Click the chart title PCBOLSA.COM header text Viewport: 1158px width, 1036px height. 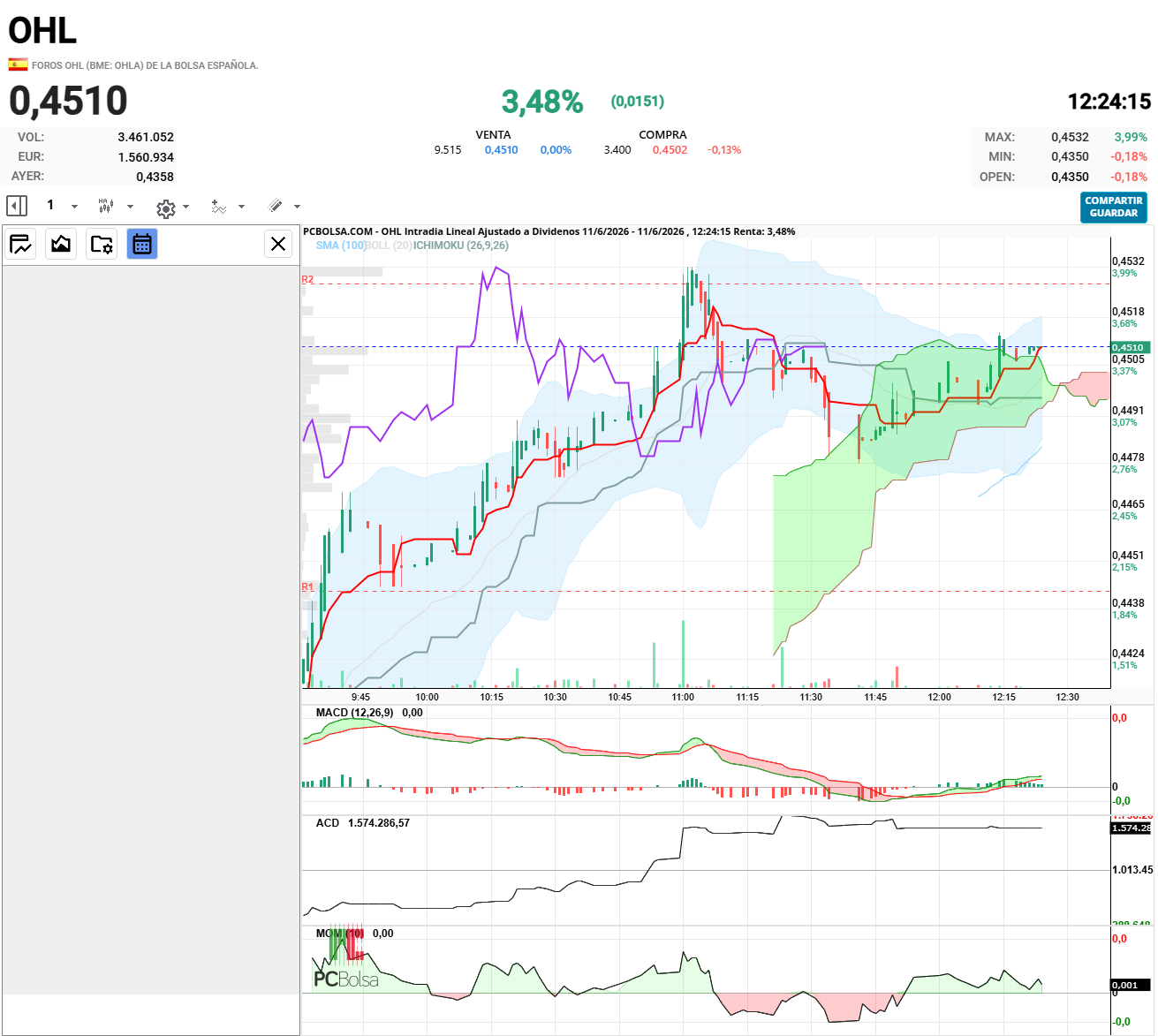point(549,231)
